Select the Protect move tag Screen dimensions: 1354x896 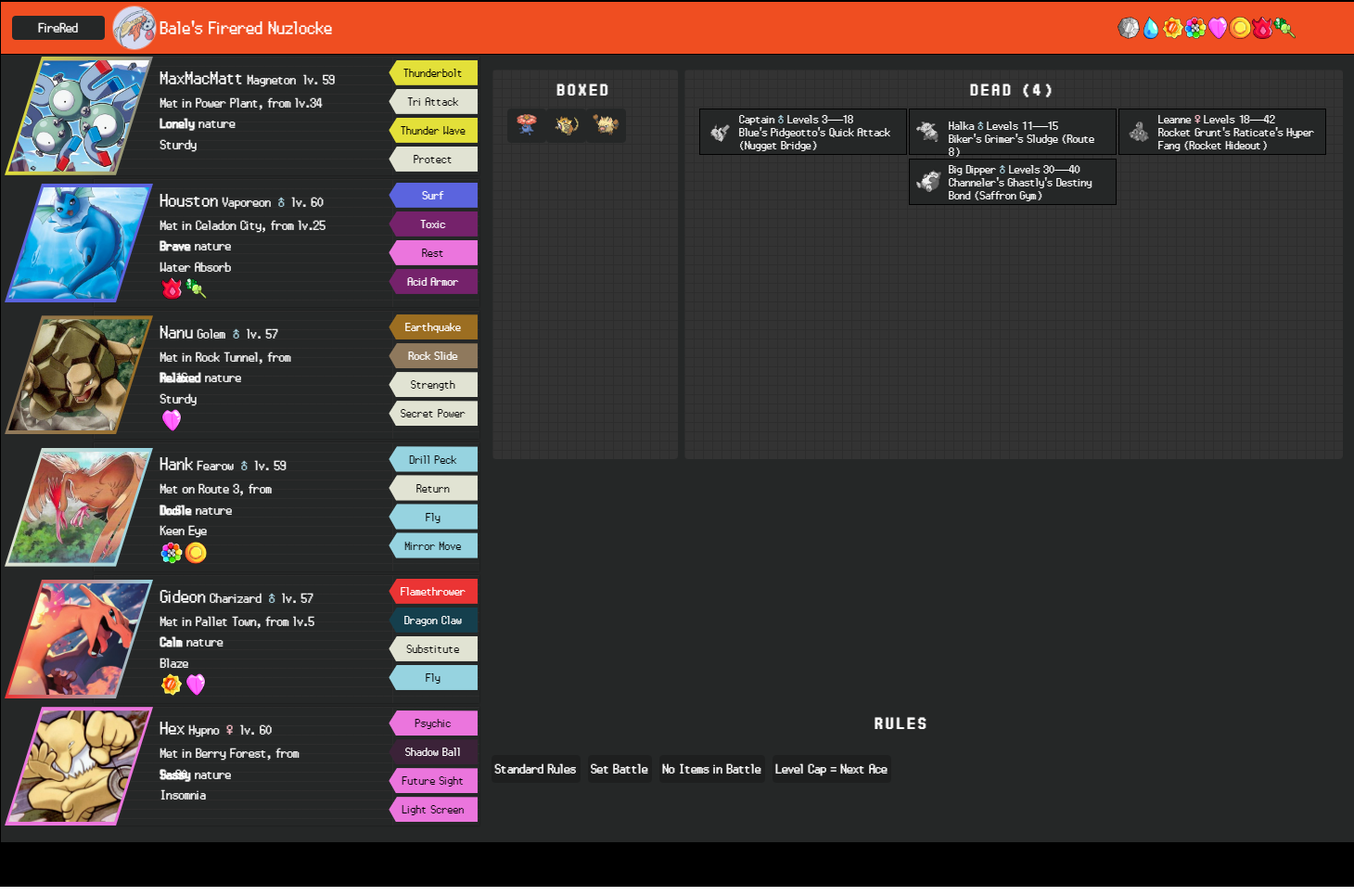click(x=433, y=160)
